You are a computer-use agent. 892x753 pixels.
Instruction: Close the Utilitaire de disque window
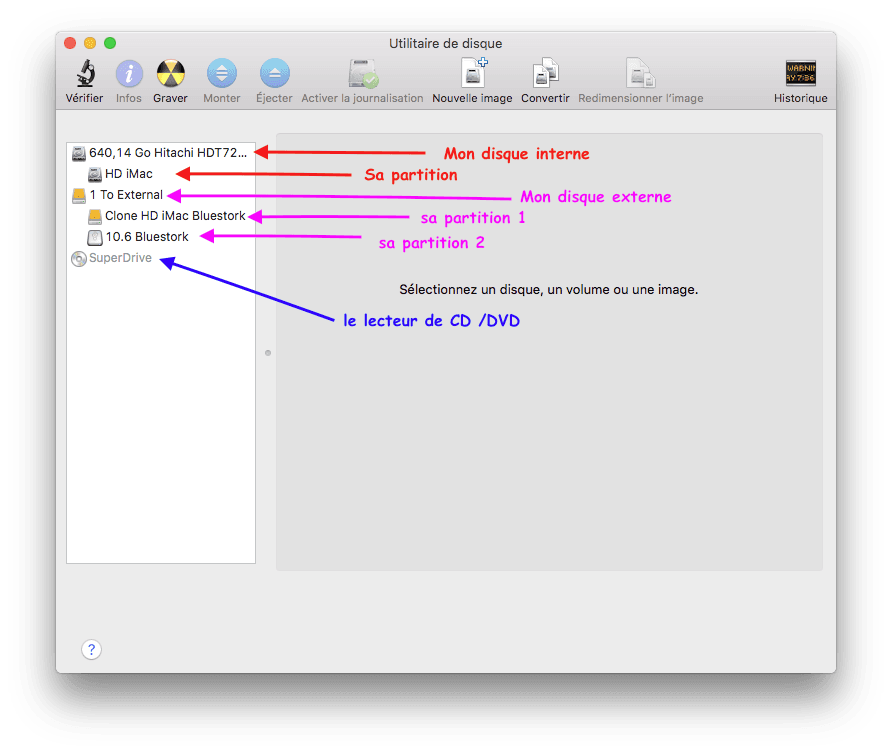point(70,43)
